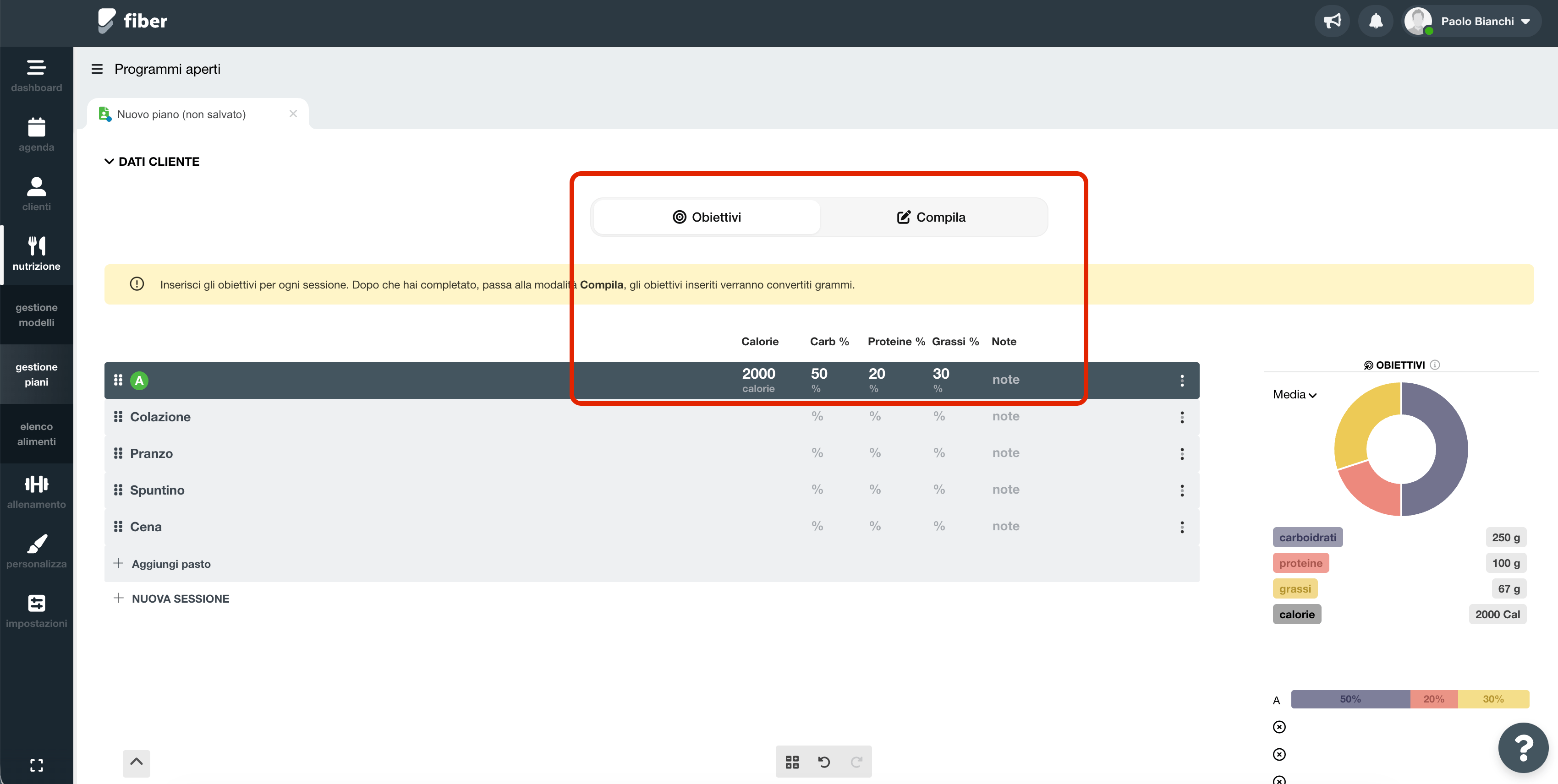This screenshot has height=784, width=1558.
Task: Click the calorie legend tag
Action: 1297,614
